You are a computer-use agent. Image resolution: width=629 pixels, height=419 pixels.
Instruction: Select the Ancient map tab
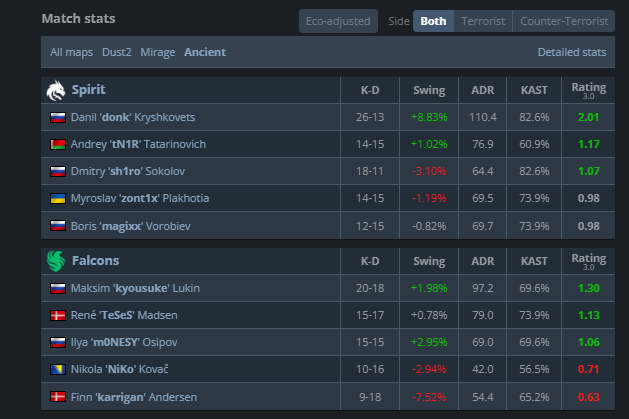[x=205, y=52]
